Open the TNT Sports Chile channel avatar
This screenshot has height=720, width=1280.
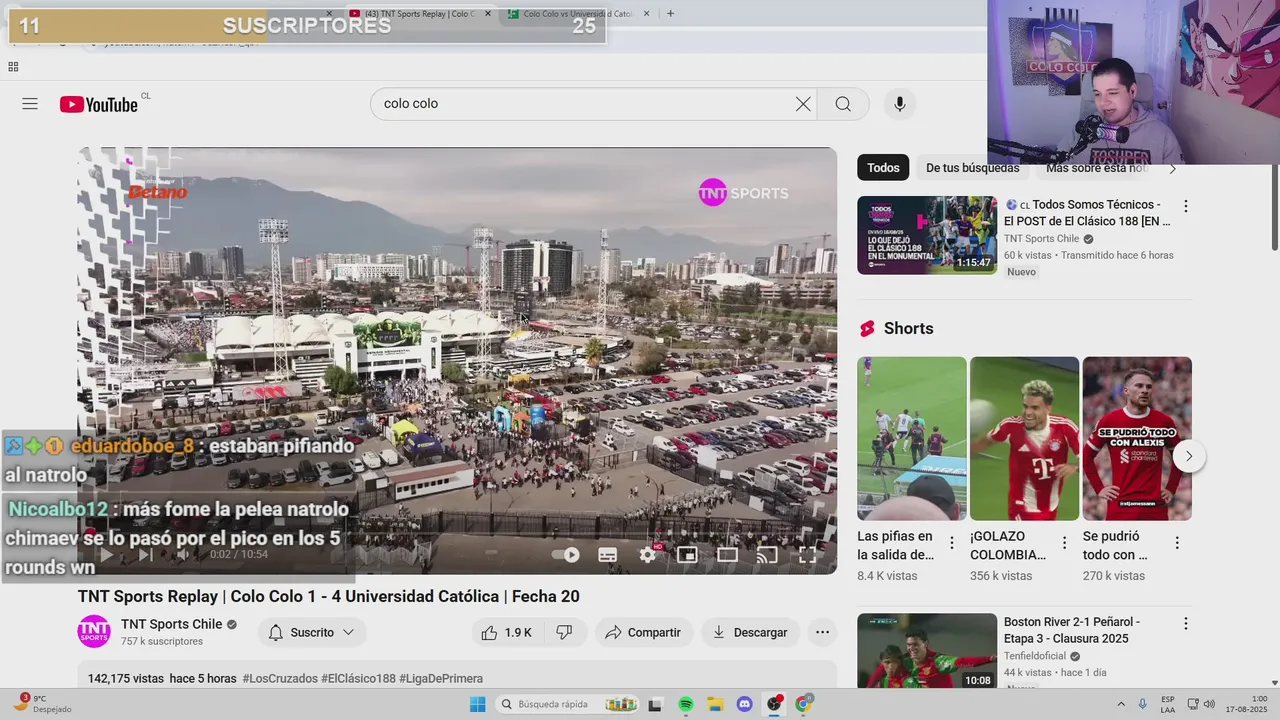(94, 631)
